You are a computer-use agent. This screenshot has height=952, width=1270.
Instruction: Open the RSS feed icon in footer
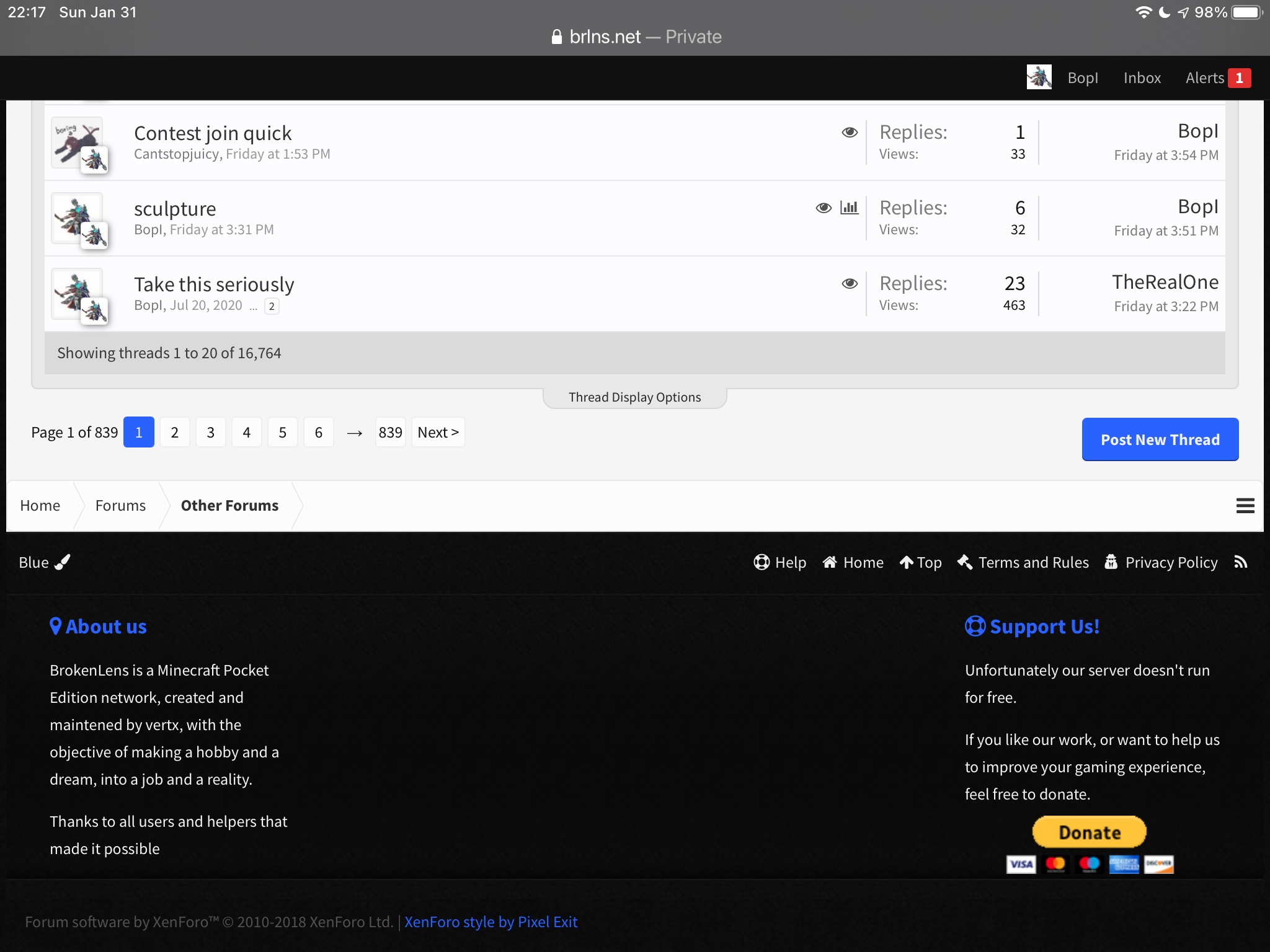pyautogui.click(x=1240, y=562)
